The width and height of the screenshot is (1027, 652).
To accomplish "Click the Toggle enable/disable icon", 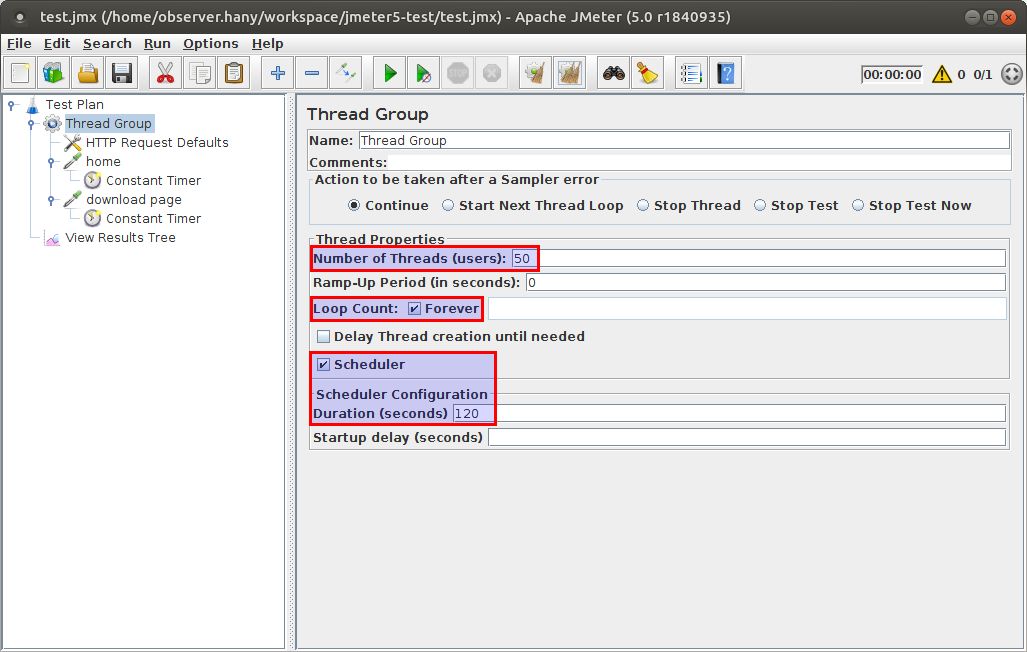I will 346,73.
